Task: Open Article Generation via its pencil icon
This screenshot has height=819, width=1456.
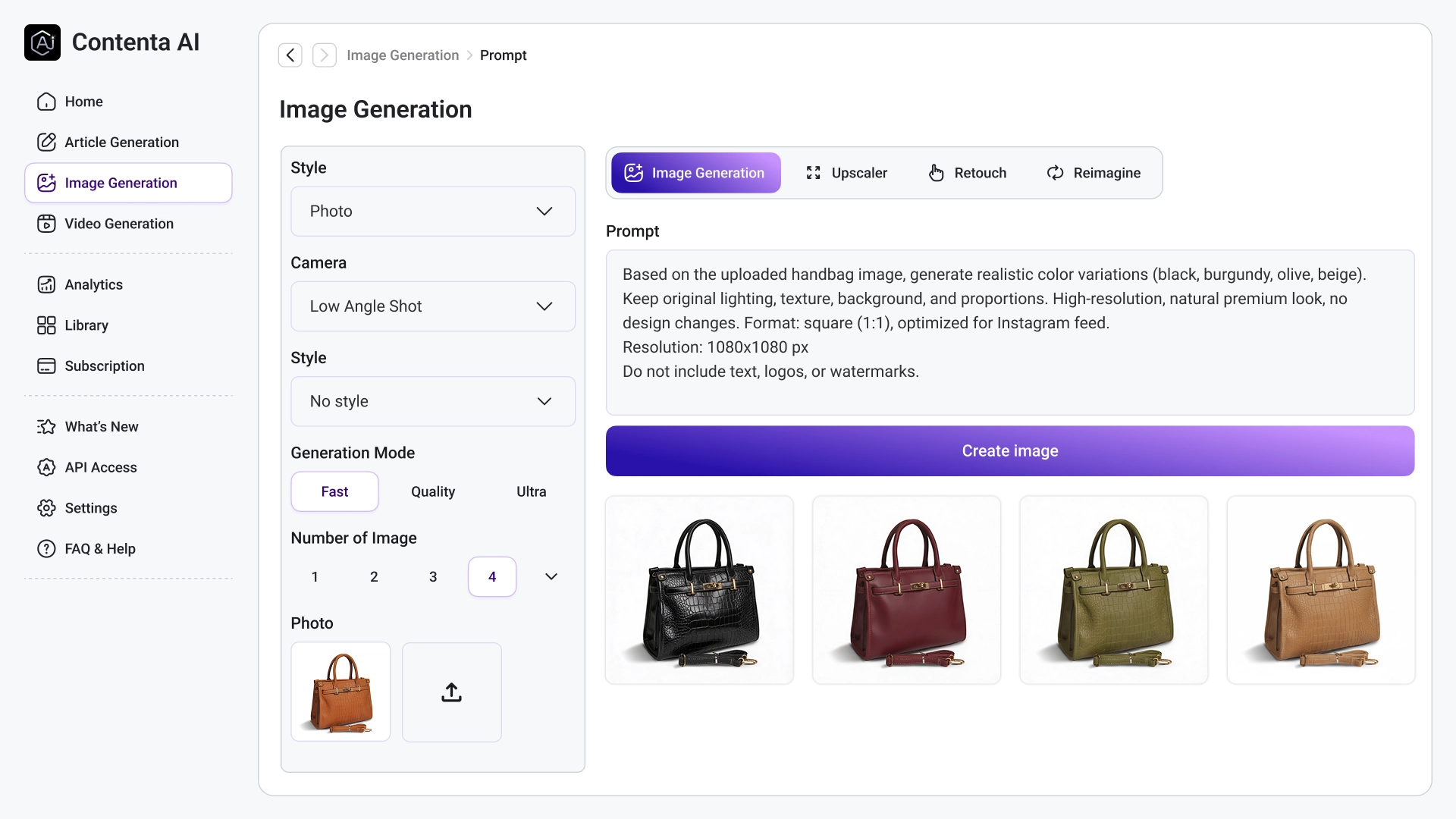Action: [x=46, y=143]
